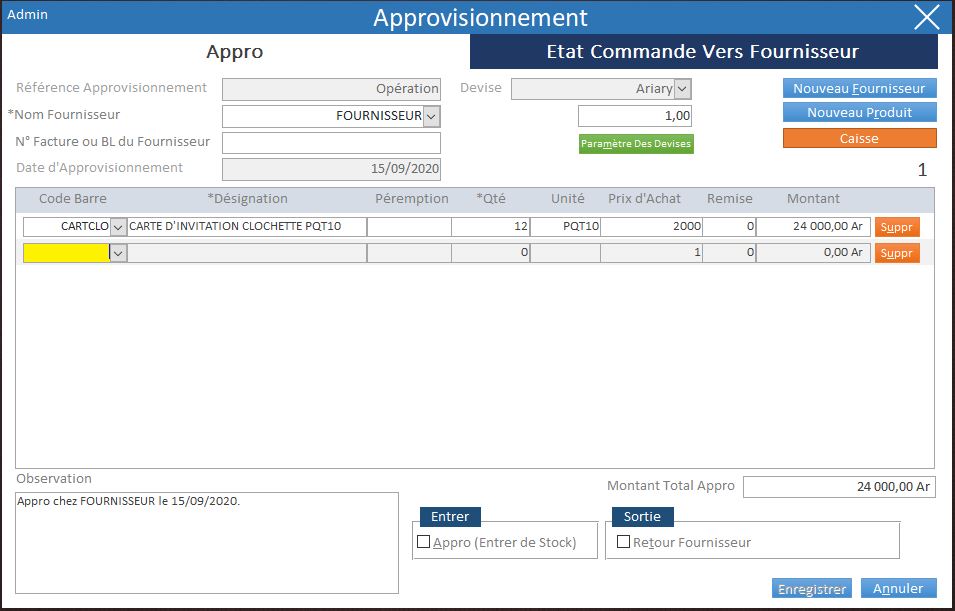
Task: Click the green Paramètre Des Devises button
Action: 636,144
